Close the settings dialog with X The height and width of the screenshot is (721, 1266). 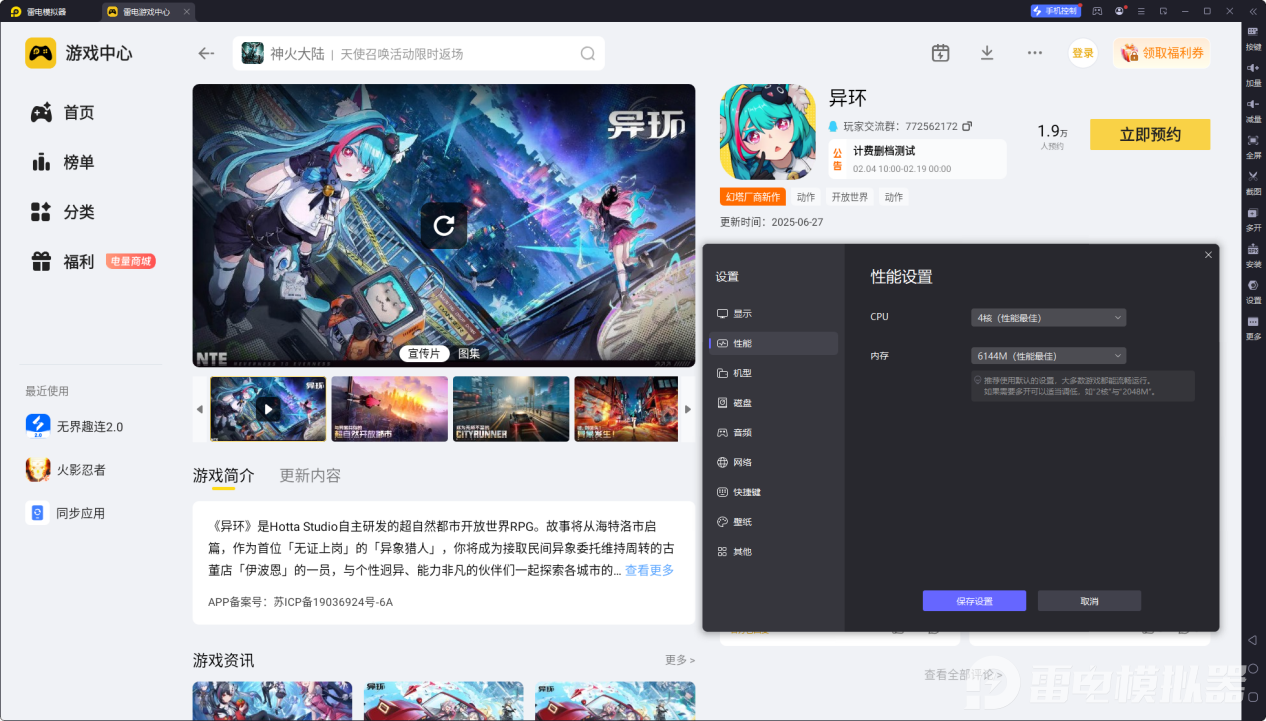(1208, 255)
